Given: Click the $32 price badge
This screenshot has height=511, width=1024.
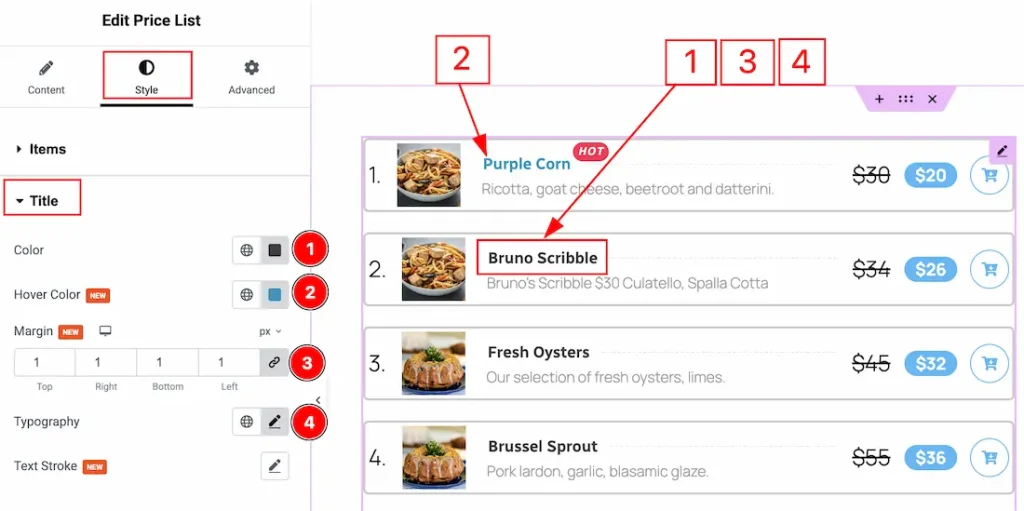Looking at the screenshot, I should point(930,363).
